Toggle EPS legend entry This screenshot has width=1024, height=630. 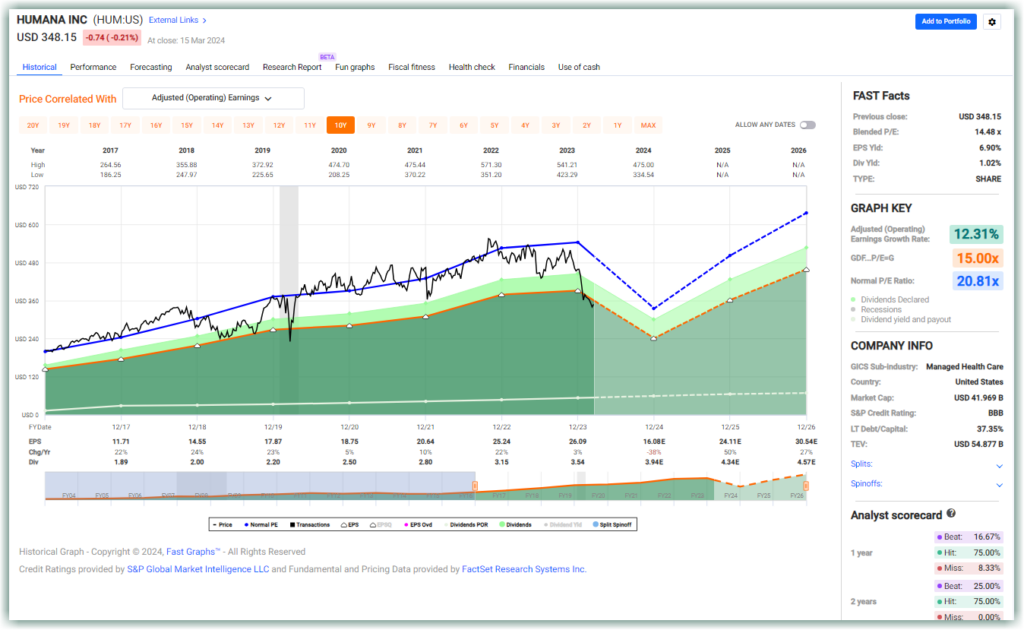[x=349, y=525]
